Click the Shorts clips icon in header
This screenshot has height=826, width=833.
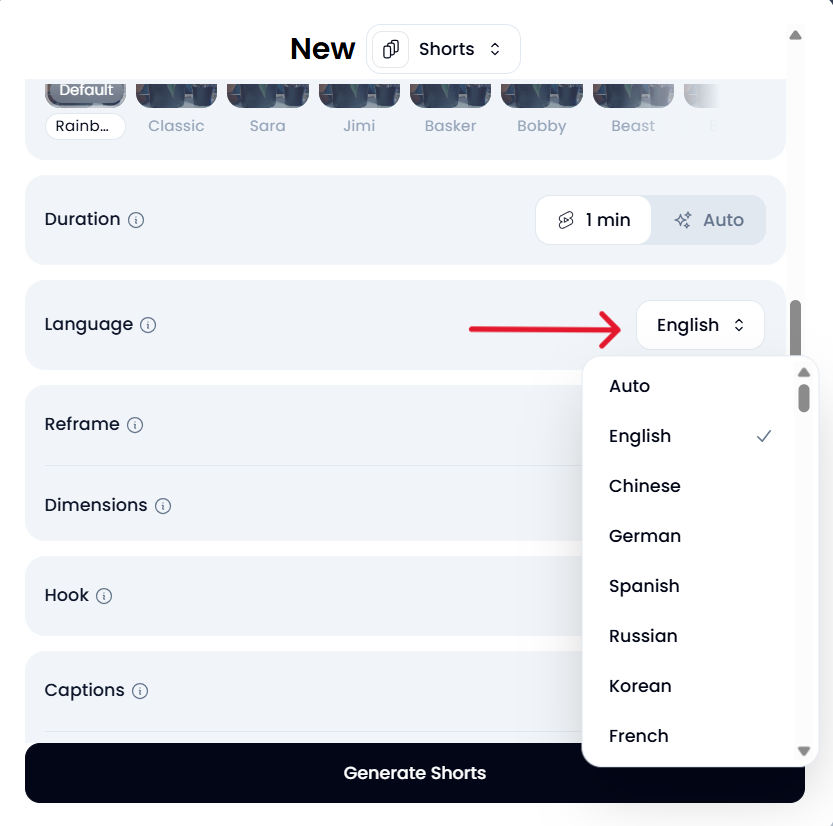click(391, 49)
